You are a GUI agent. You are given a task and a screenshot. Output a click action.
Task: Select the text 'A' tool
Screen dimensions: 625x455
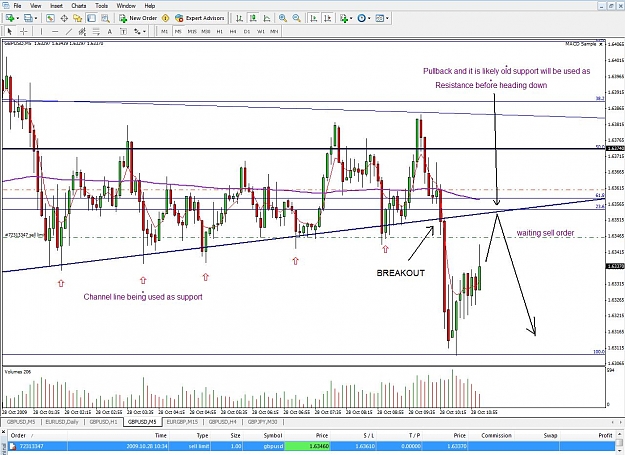[110, 31]
